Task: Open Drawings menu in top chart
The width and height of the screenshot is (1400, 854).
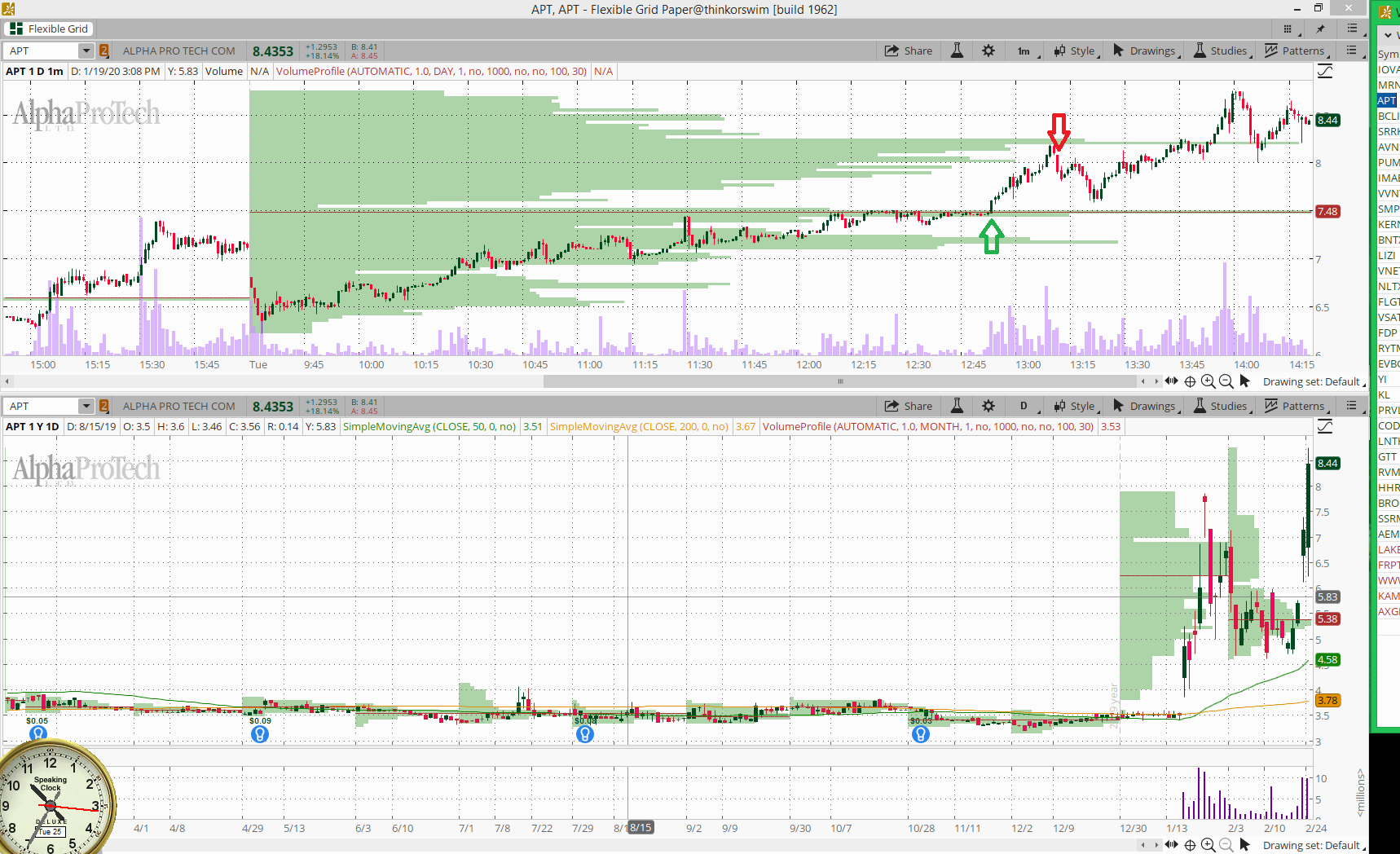Action: coord(1145,51)
